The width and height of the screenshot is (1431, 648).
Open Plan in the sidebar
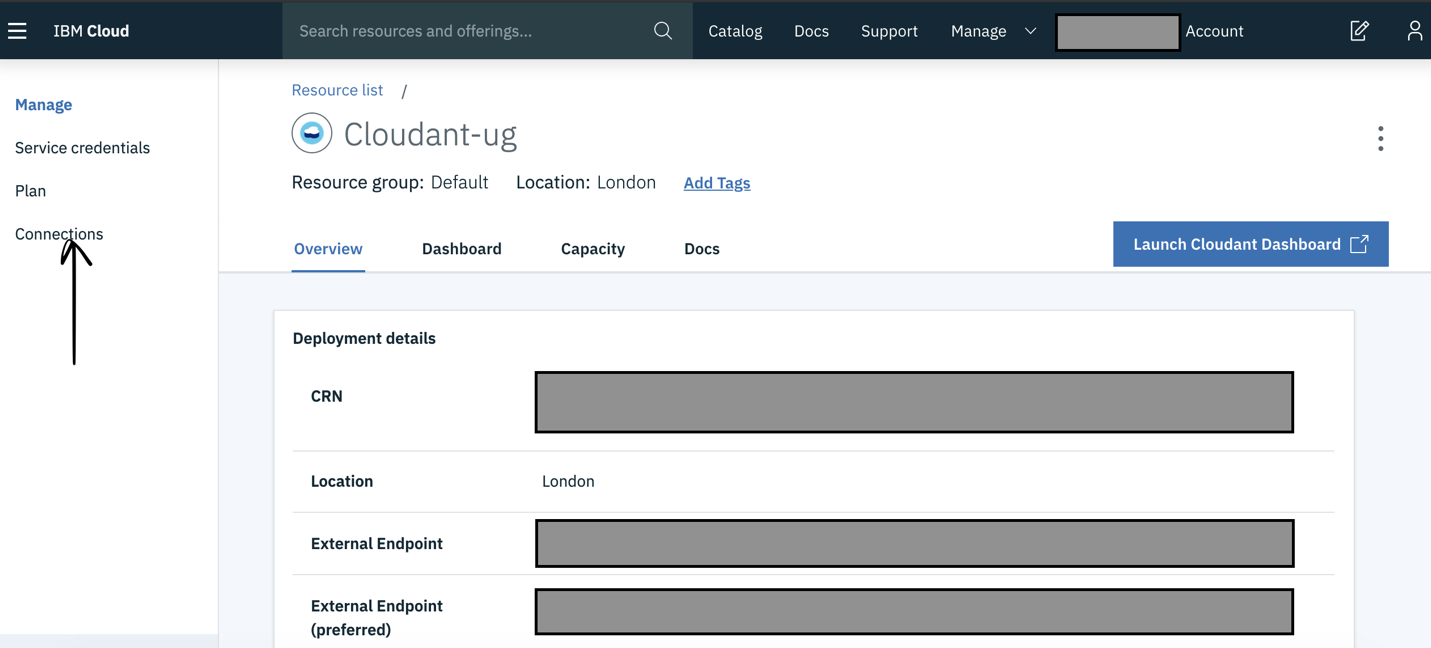(30, 191)
